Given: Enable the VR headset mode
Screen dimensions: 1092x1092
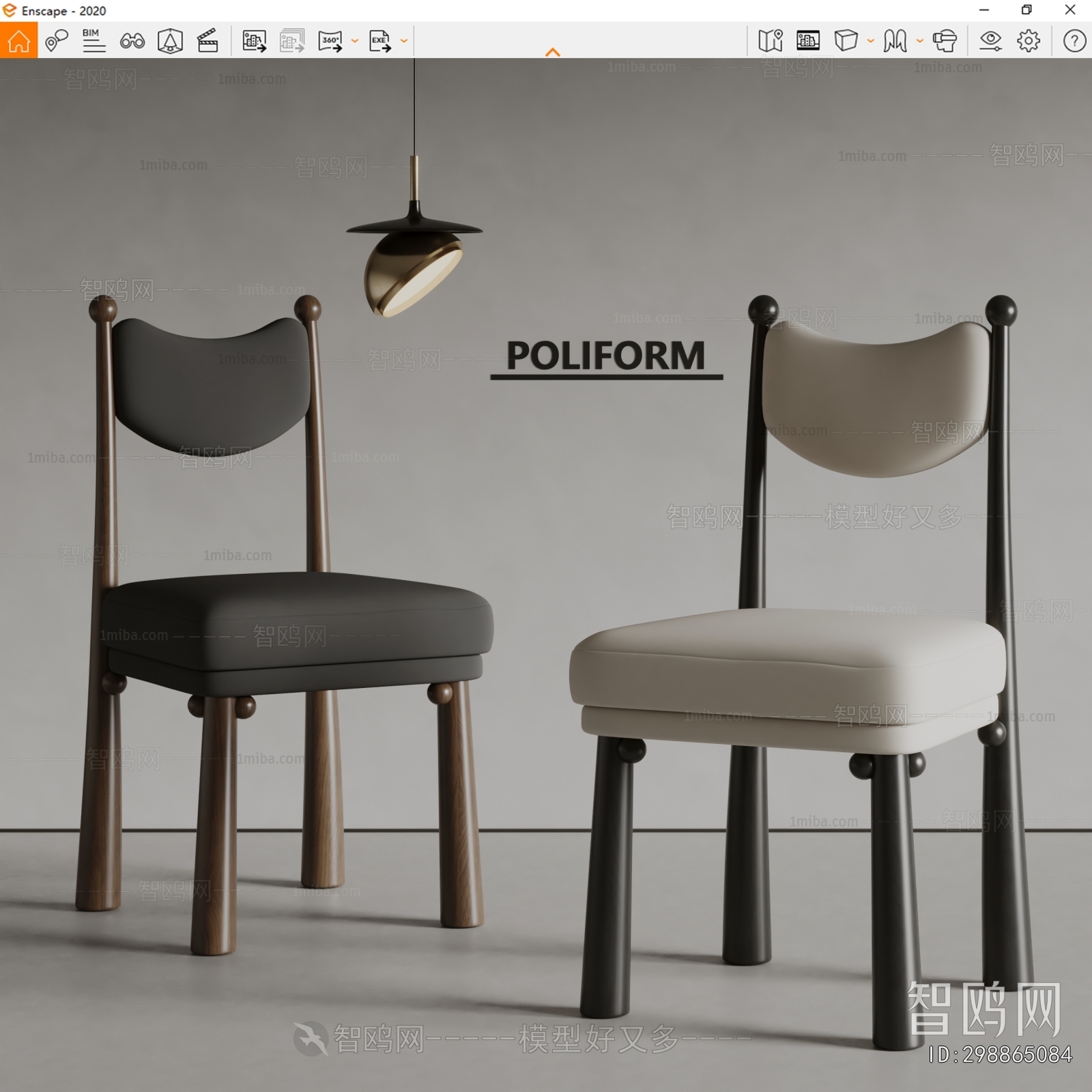Looking at the screenshot, I should point(945,41).
